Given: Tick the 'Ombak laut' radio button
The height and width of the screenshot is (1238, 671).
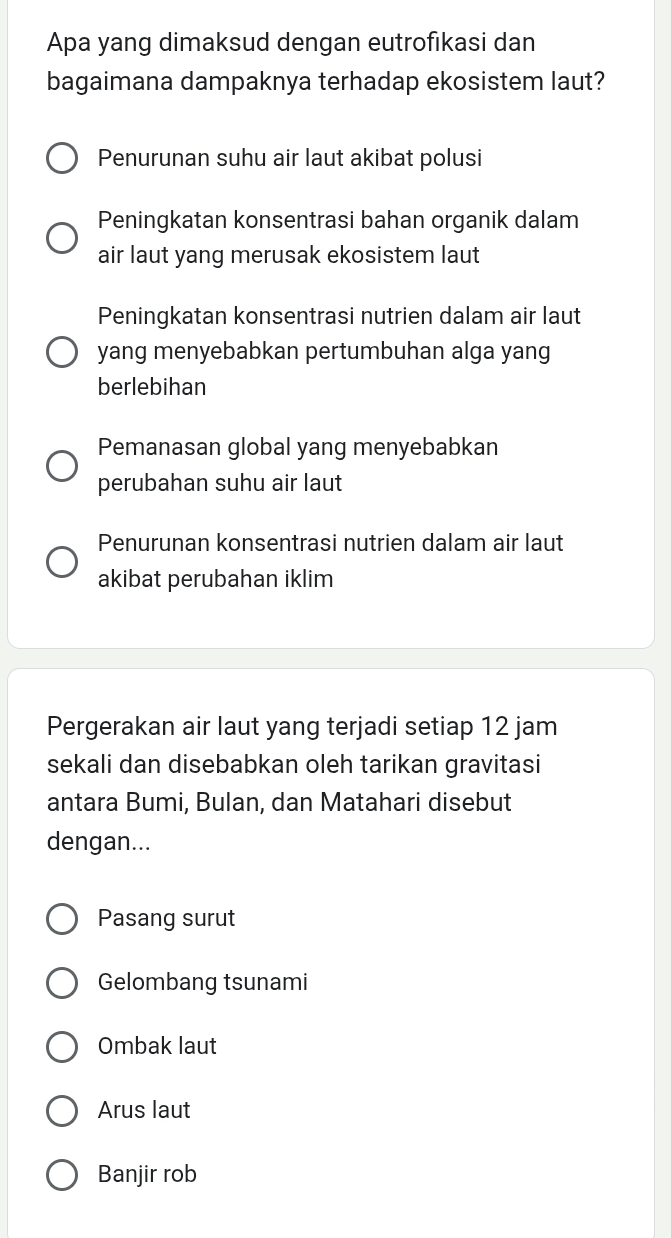Looking at the screenshot, I should coord(62,1047).
